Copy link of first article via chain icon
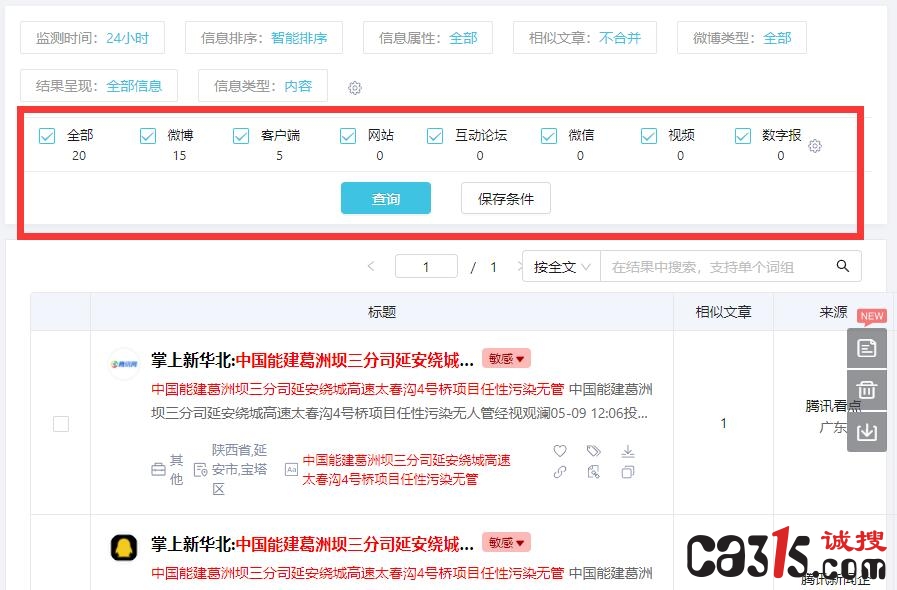 click(x=560, y=472)
